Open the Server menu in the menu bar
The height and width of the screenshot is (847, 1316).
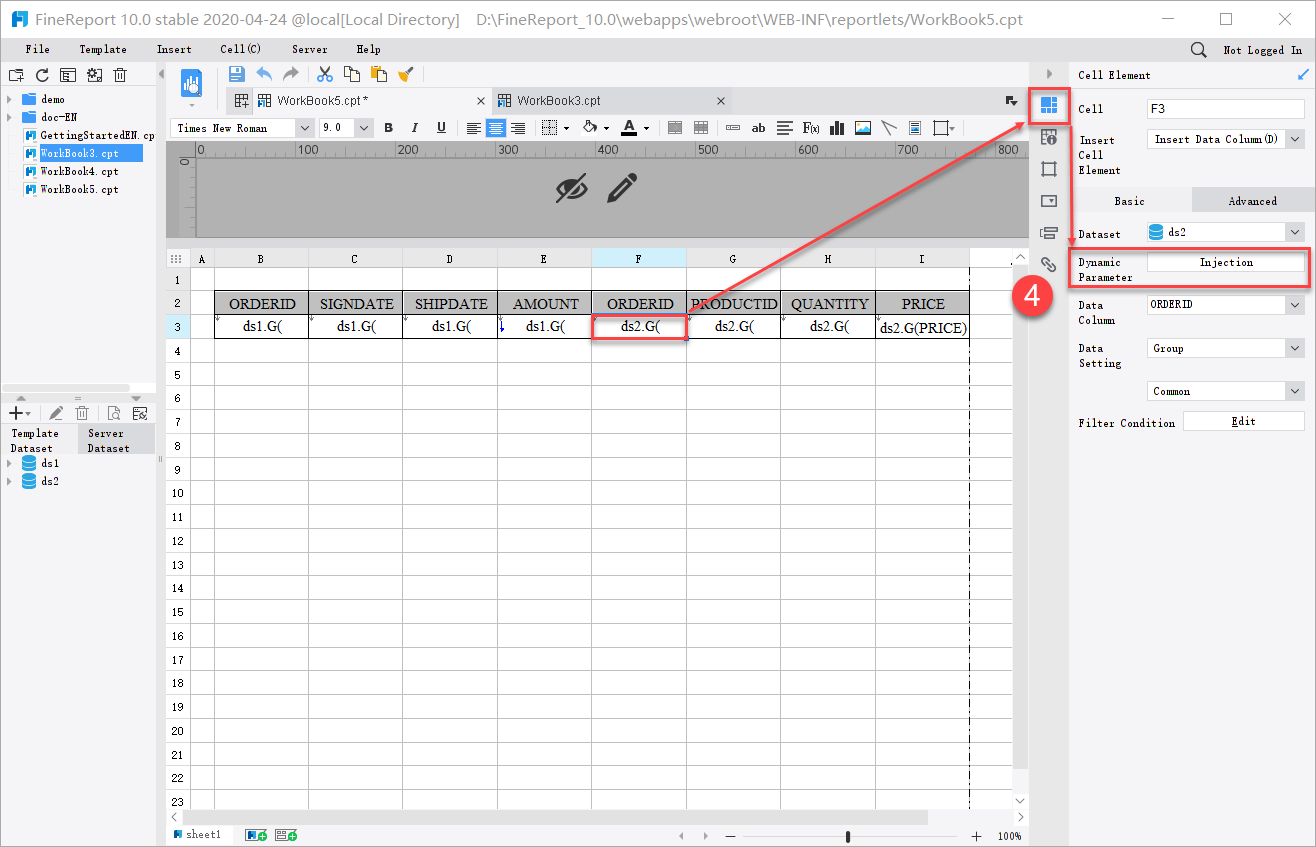309,48
